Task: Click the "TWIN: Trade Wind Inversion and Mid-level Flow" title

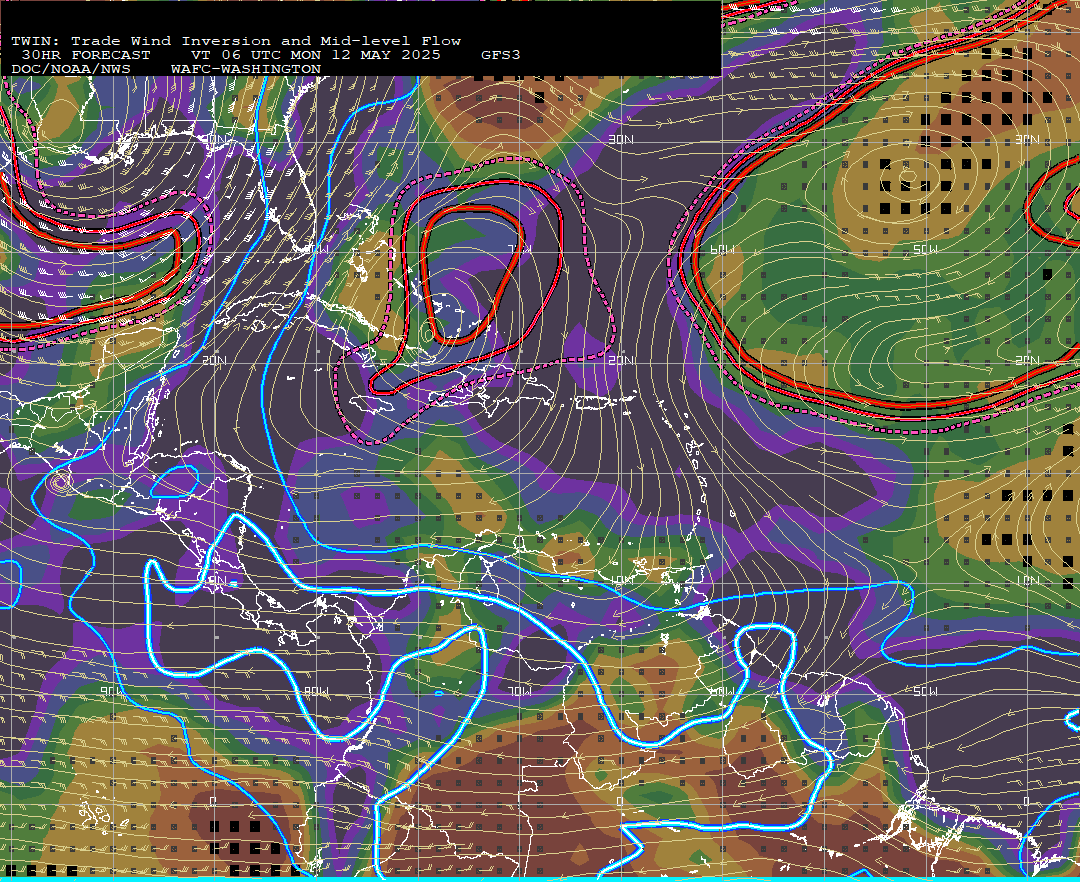Action: [236, 41]
